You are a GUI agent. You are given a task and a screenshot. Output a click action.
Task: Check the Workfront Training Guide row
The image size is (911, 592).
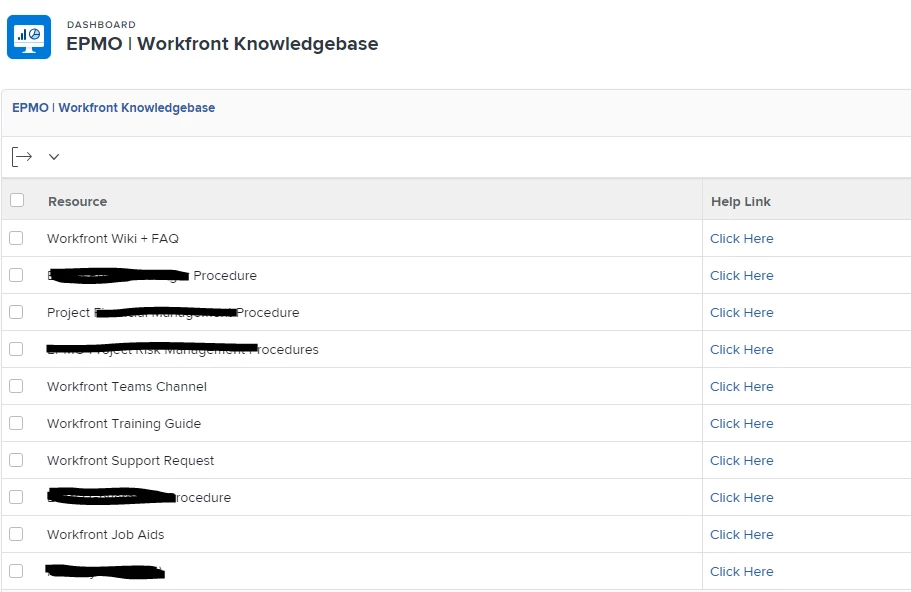click(16, 423)
